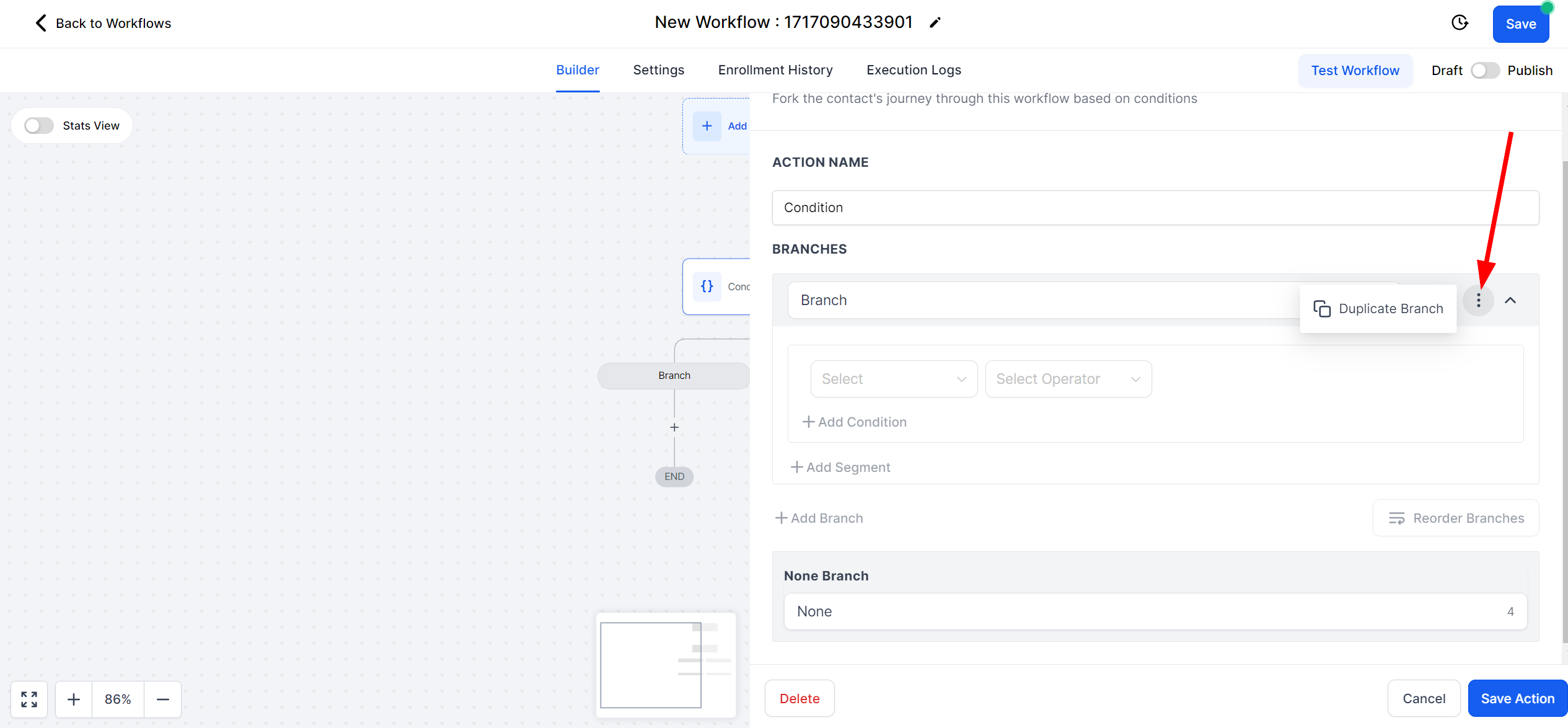The height and width of the screenshot is (728, 1568).
Task: Click the Condition node curly braces icon
Action: (707, 286)
